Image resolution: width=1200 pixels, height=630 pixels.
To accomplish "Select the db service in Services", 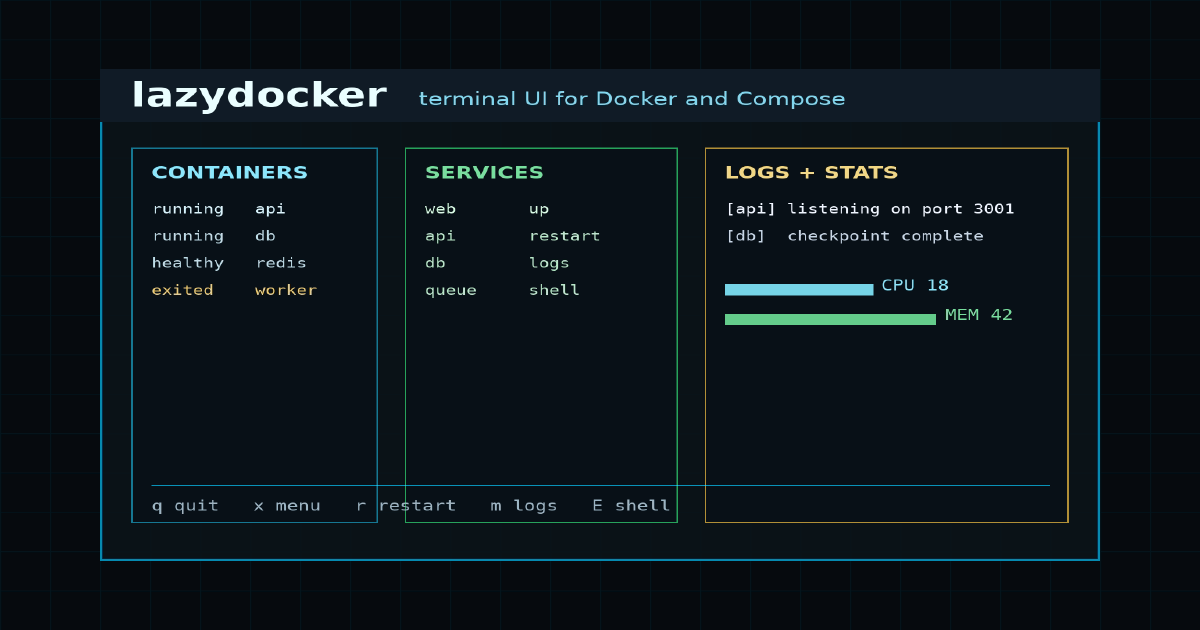I will pos(435,263).
